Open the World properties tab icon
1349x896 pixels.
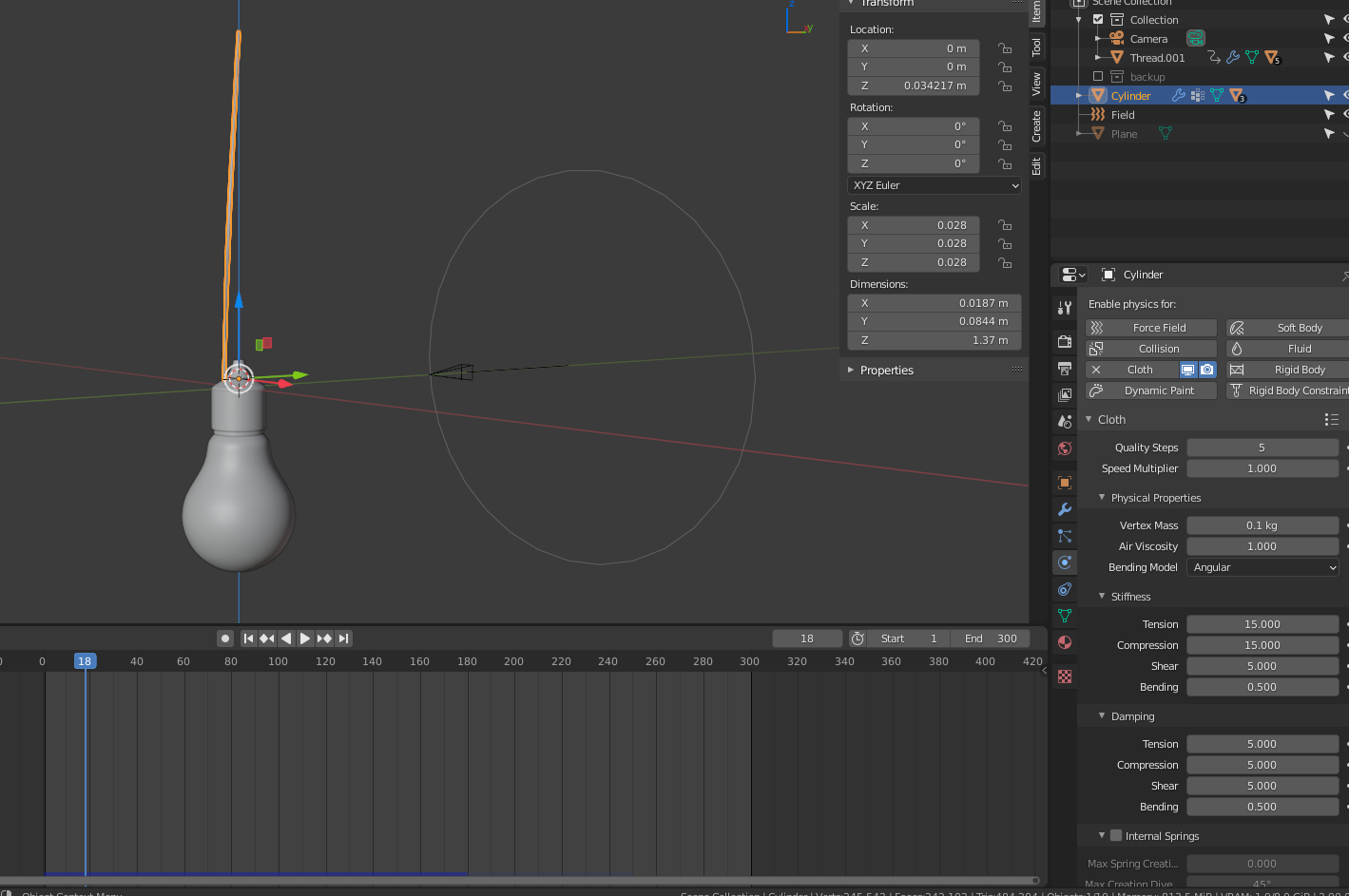(1065, 448)
